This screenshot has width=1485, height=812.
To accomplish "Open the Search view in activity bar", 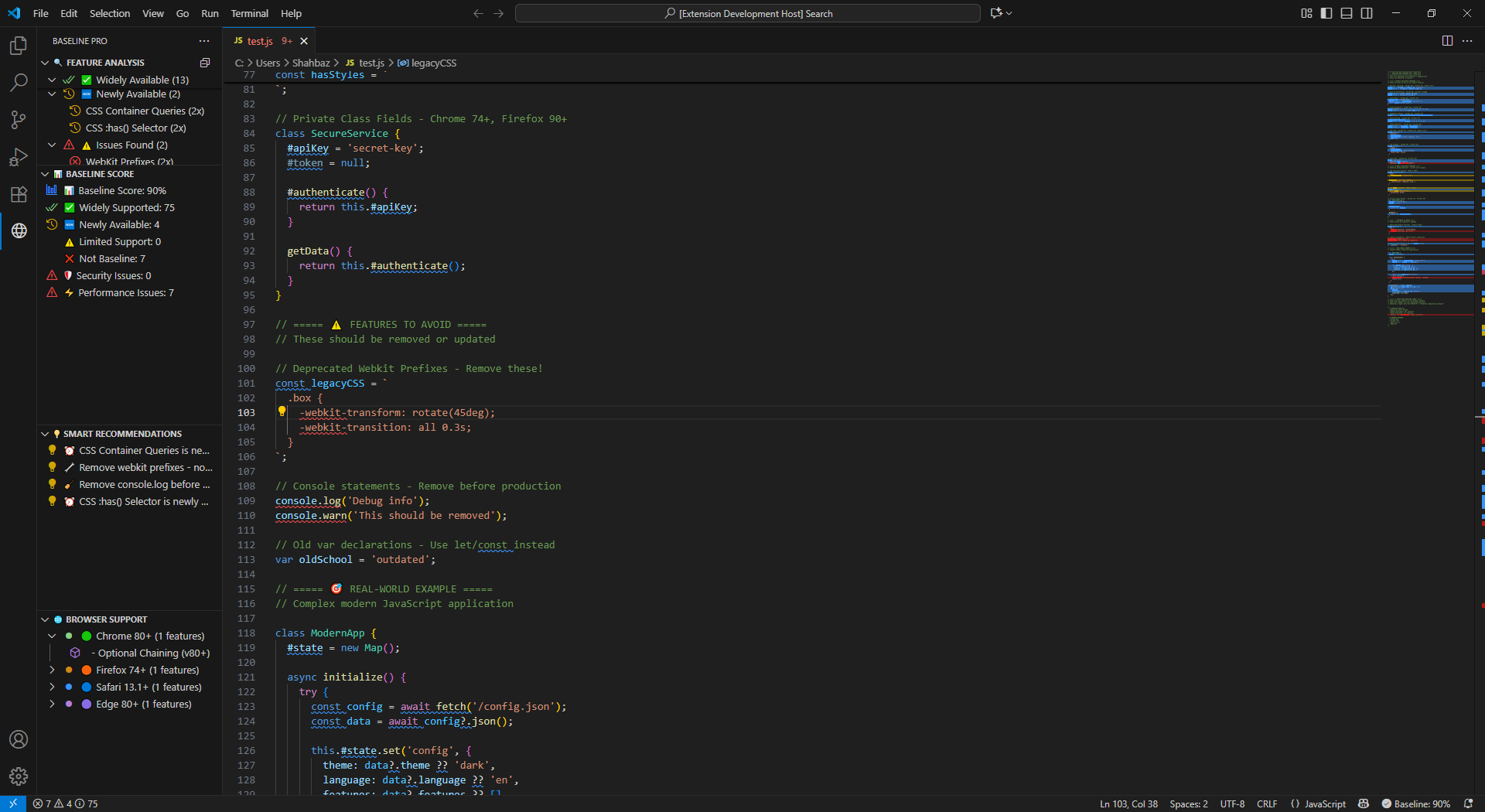I will (x=19, y=83).
